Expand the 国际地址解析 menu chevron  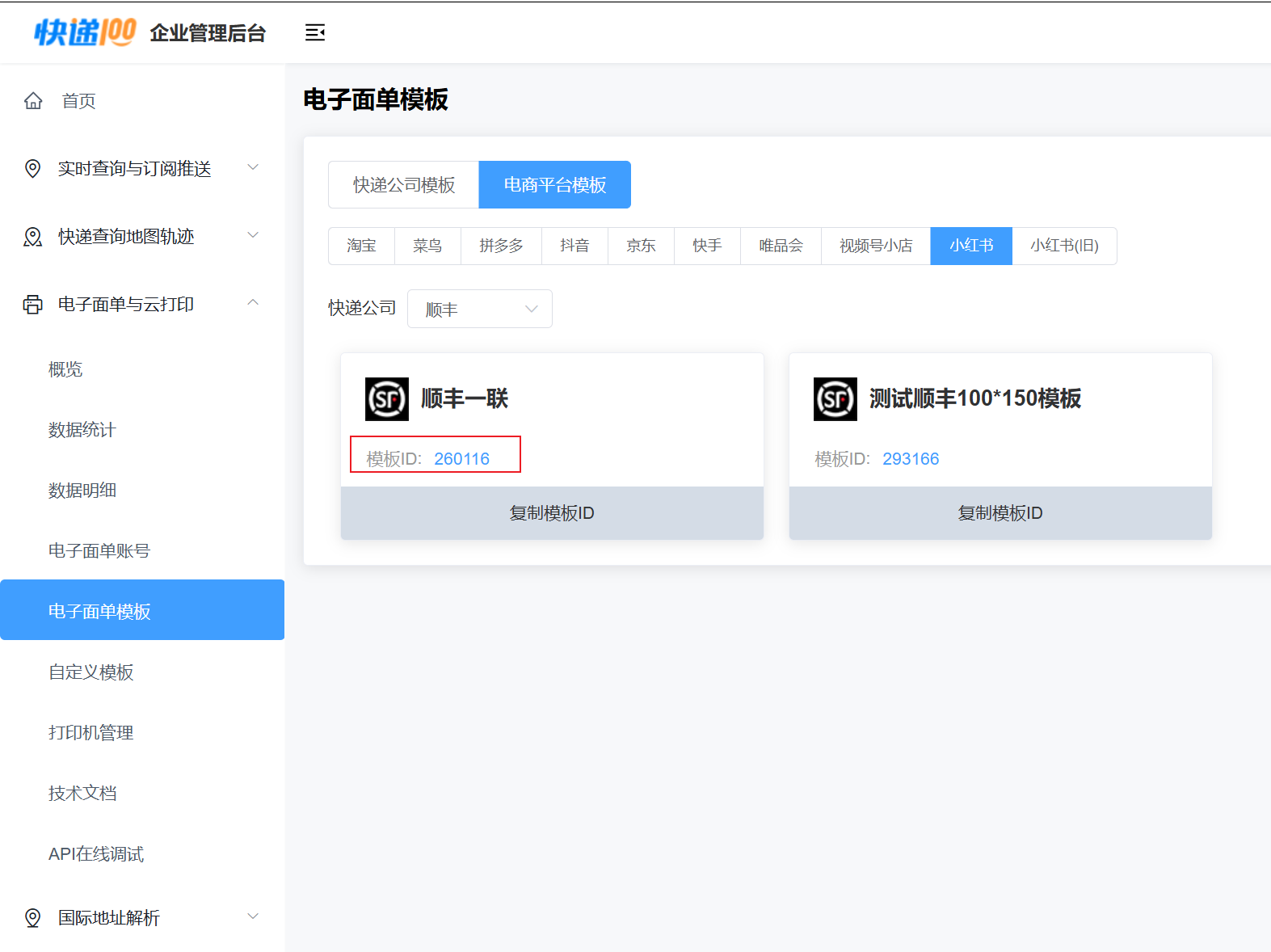point(253,916)
